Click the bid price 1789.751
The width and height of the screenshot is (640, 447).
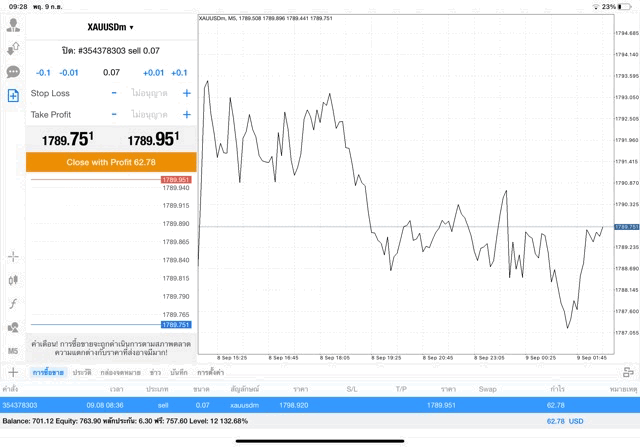click(68, 139)
